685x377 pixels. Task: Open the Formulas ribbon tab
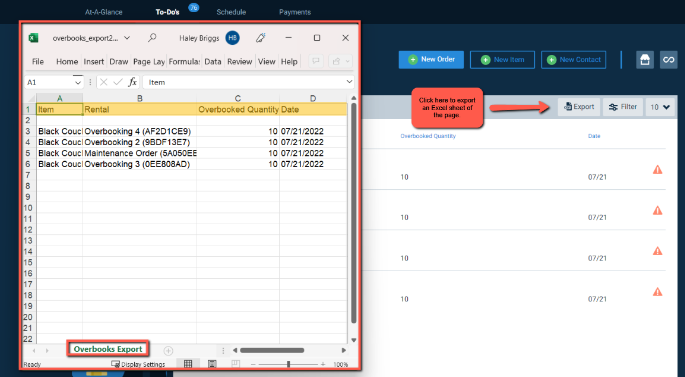pyautogui.click(x=184, y=62)
